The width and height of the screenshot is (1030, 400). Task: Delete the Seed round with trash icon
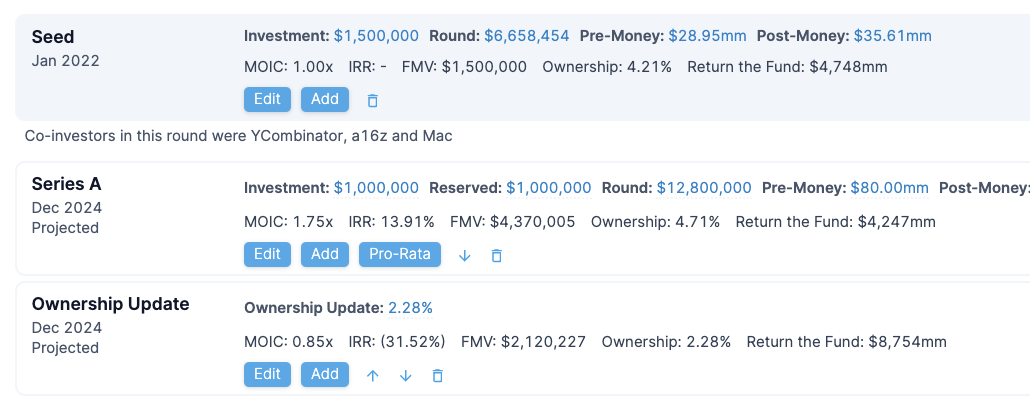(373, 100)
